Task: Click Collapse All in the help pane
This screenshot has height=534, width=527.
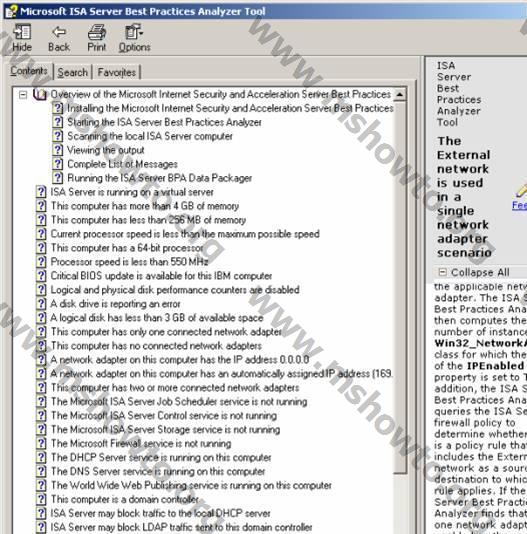Action: [x=474, y=272]
